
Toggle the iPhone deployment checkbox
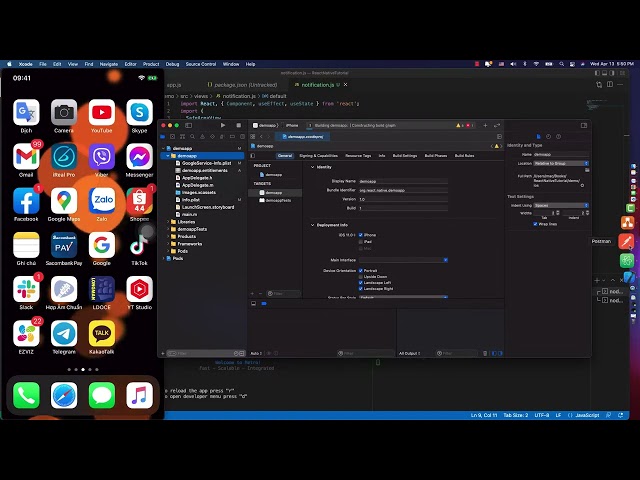[x=360, y=235]
